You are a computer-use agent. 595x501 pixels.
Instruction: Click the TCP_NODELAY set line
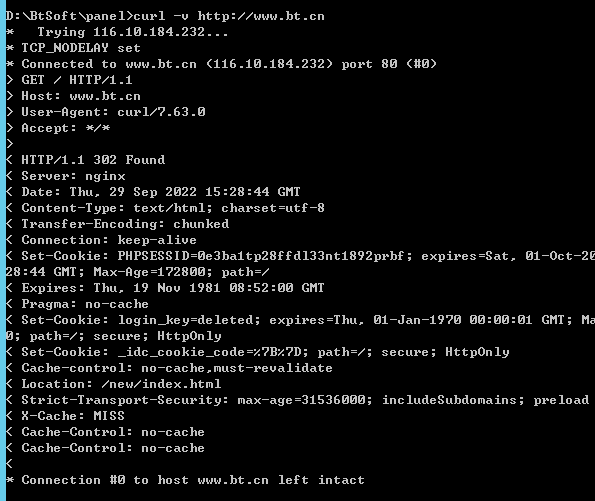point(73,48)
